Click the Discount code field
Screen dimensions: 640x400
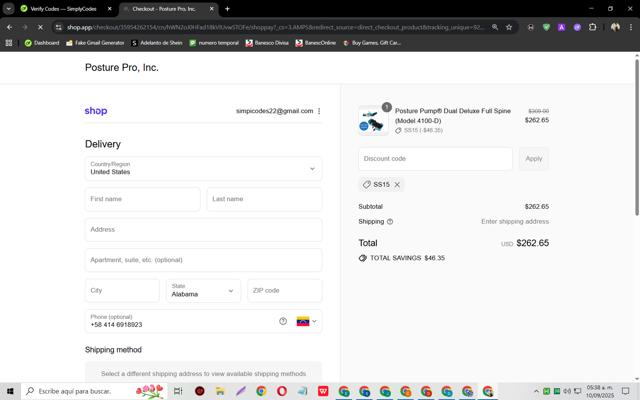pos(435,159)
